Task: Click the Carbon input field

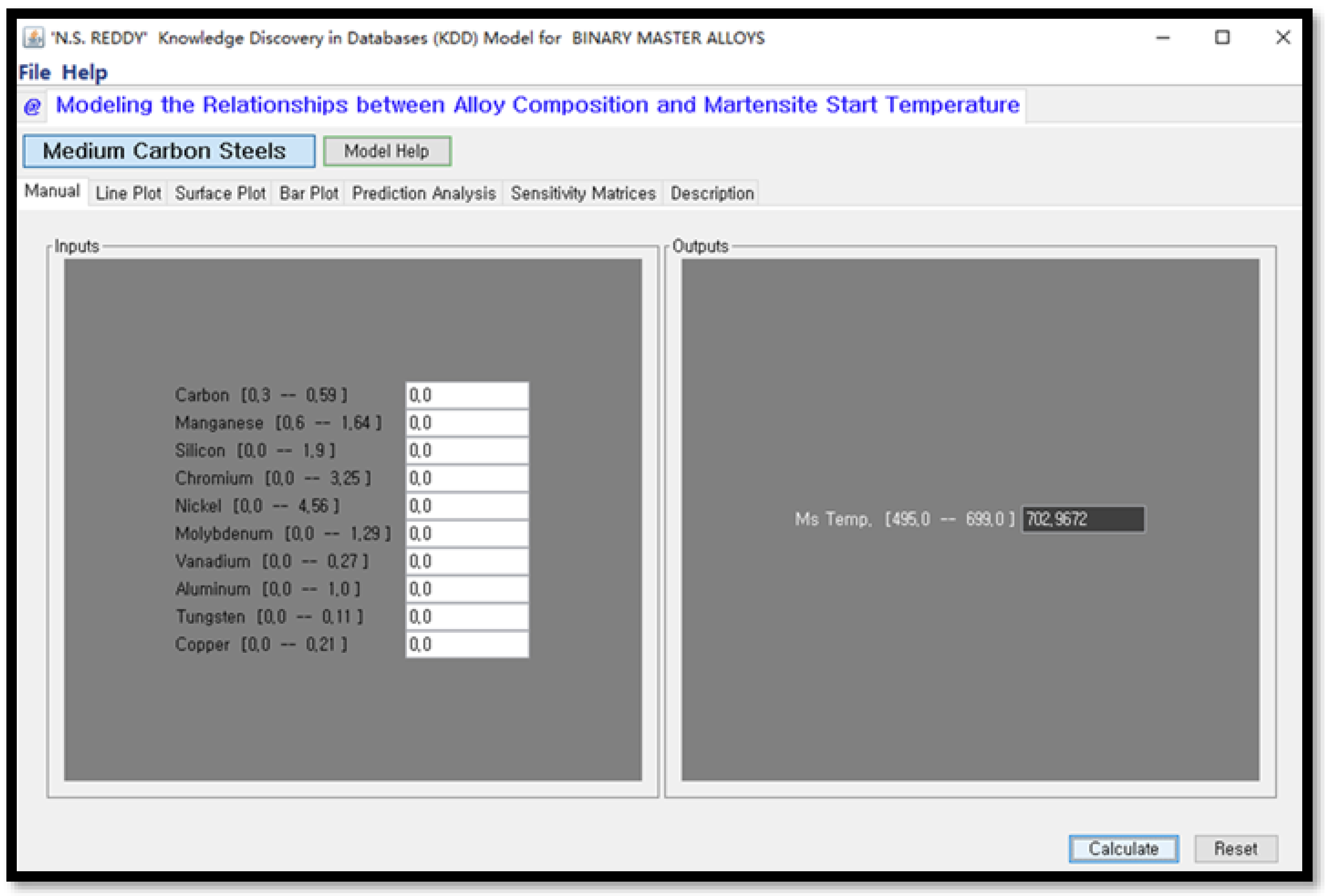Action: 467,395
